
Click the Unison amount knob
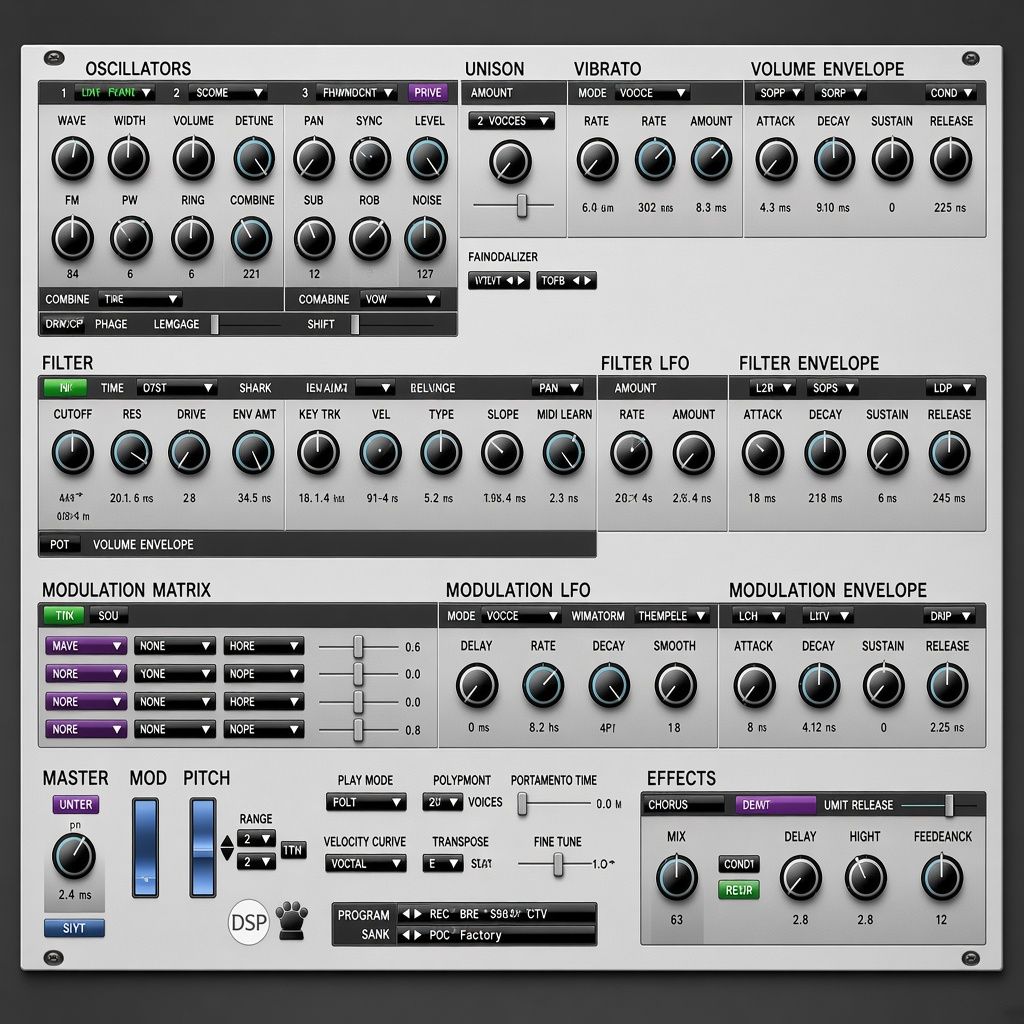tap(510, 162)
